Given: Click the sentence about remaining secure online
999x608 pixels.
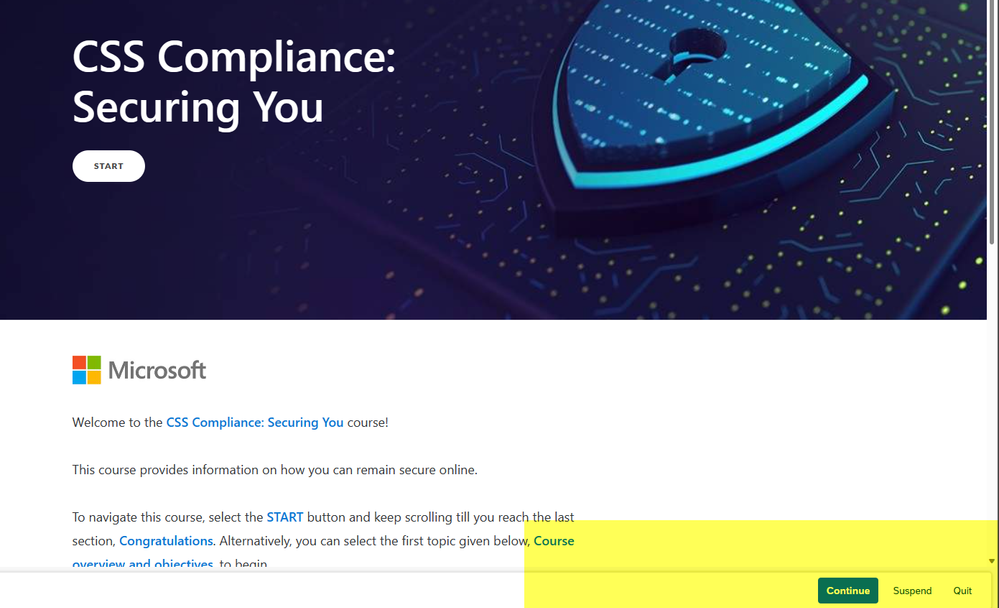Looking at the screenshot, I should [275, 470].
